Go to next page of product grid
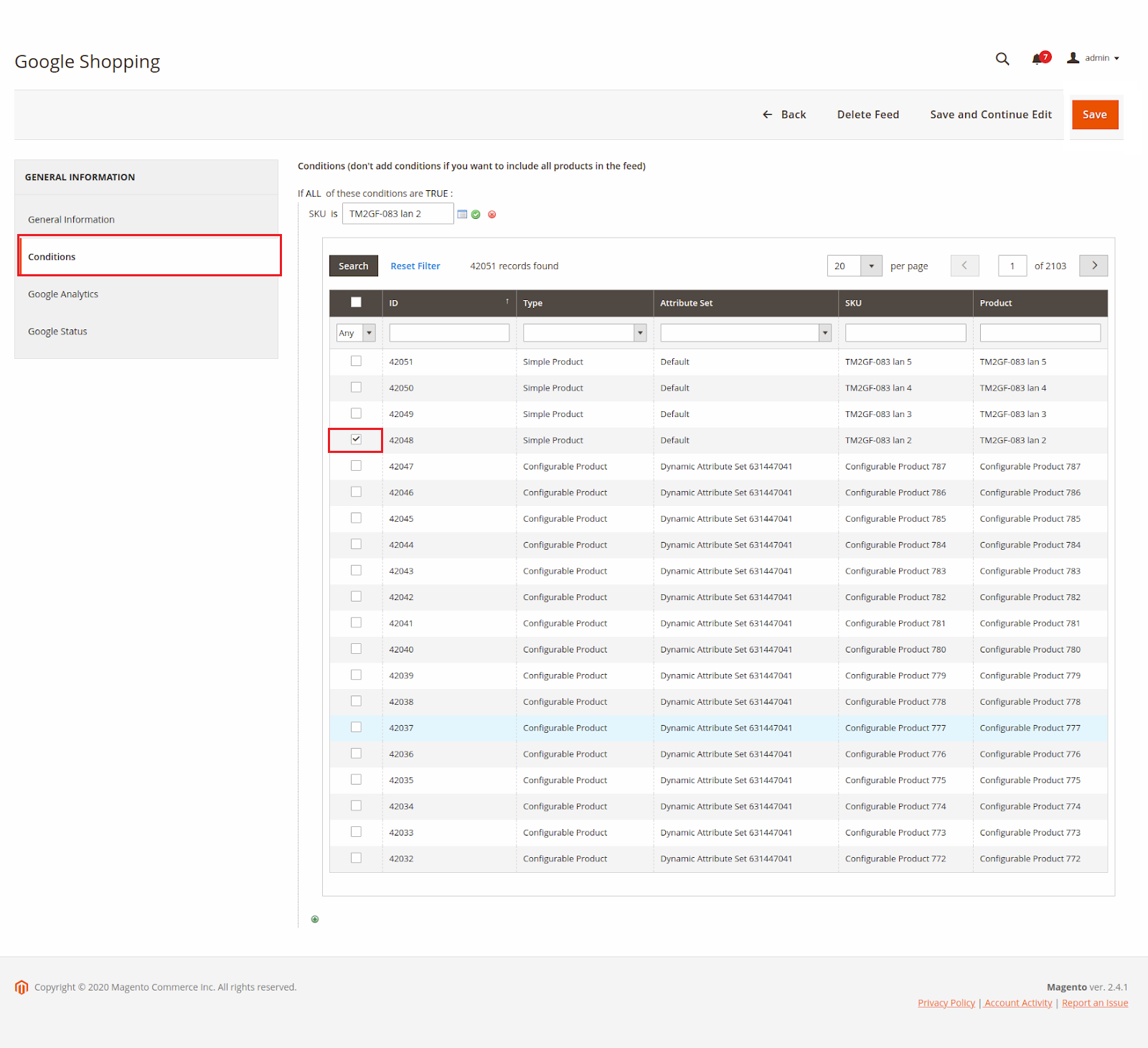Screen dimensions: 1148x1048 (x=1093, y=266)
